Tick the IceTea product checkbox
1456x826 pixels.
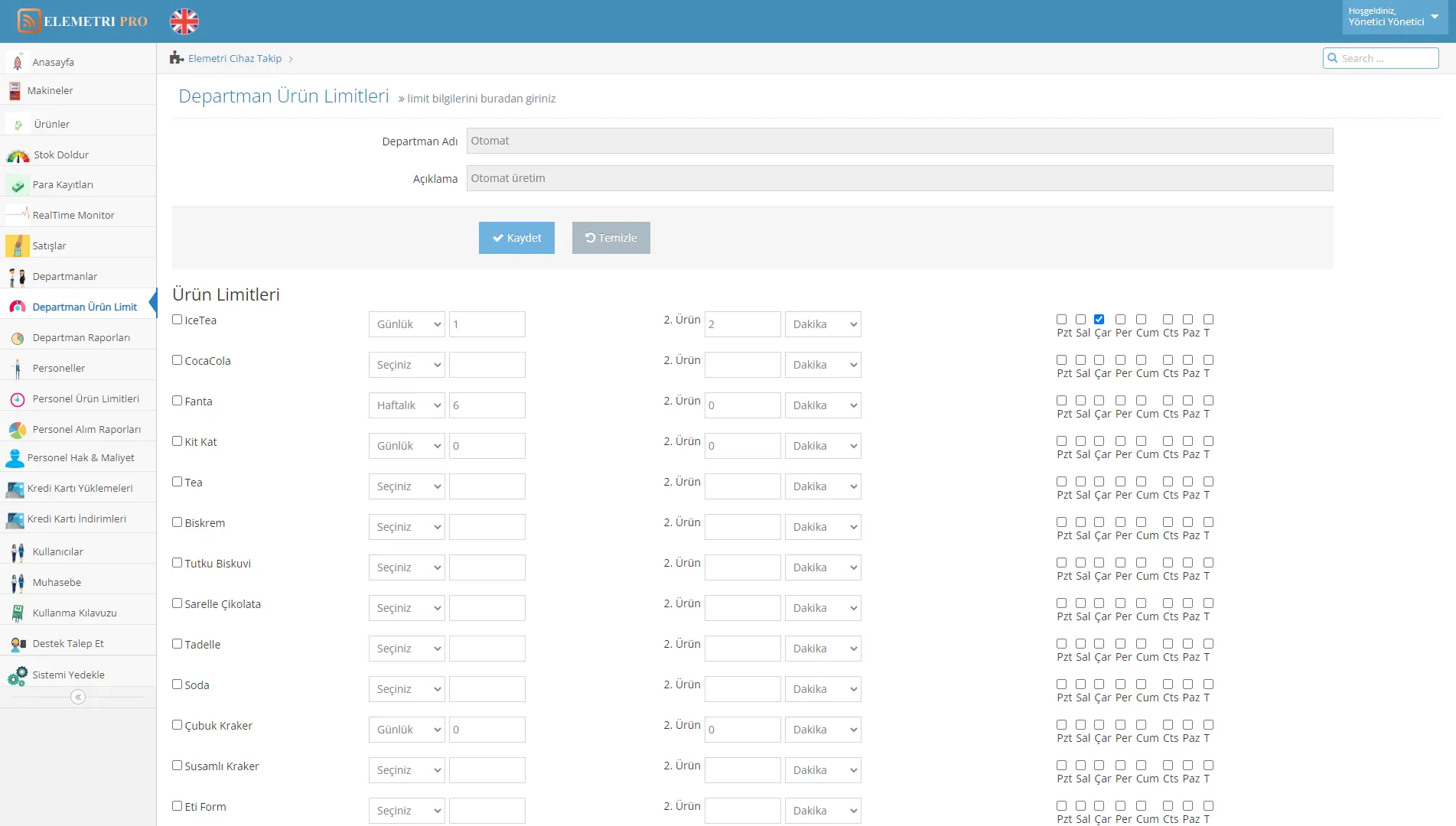tap(178, 320)
